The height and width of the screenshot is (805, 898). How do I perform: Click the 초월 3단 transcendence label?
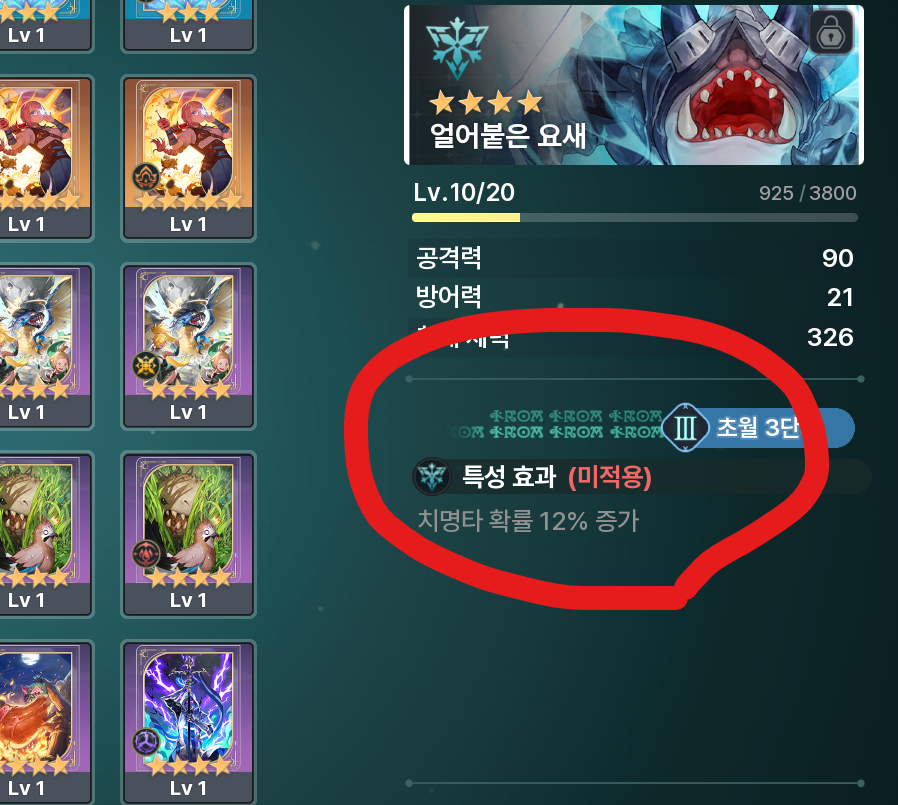(757, 427)
